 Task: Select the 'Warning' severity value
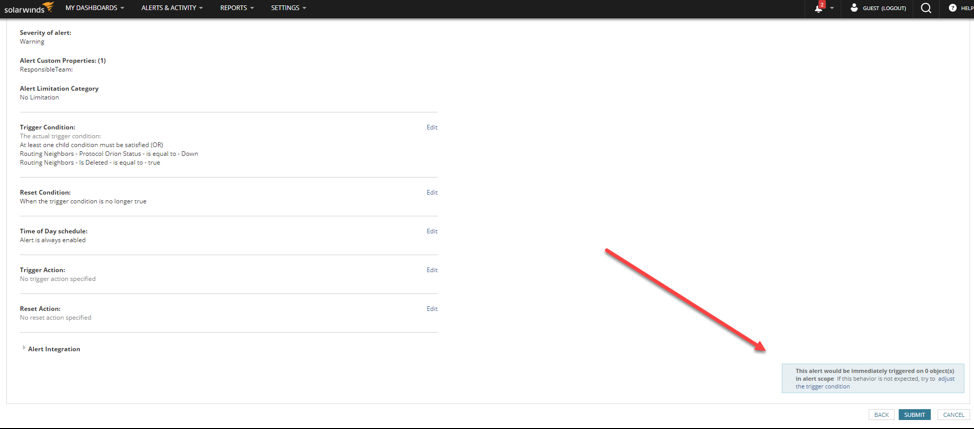[x=32, y=42]
